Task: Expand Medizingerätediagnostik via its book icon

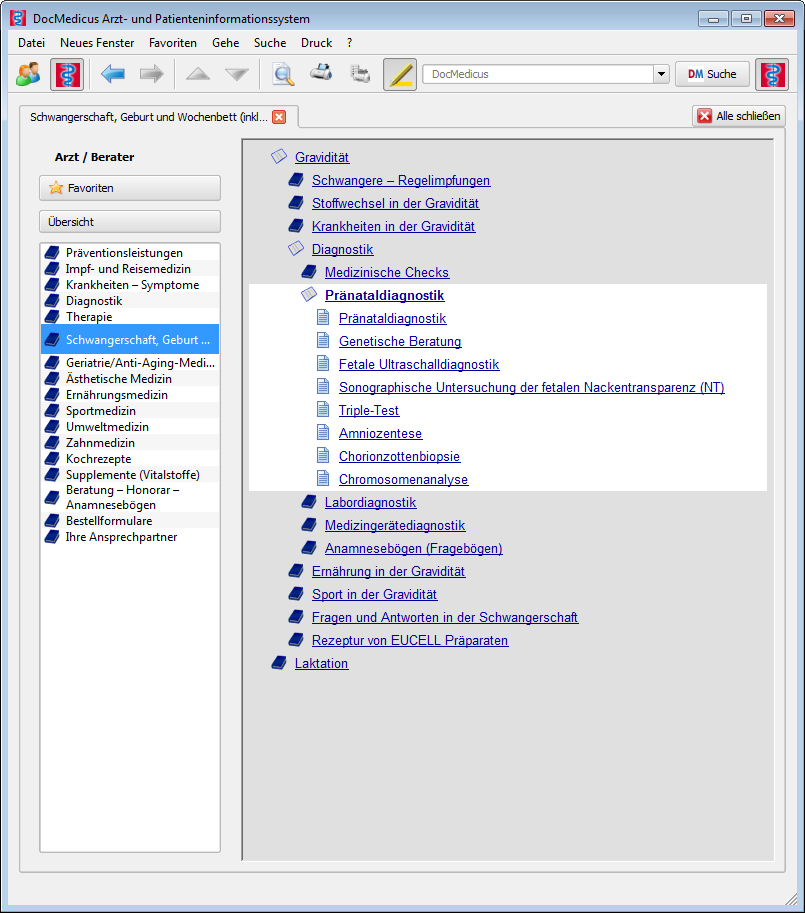Action: (309, 525)
